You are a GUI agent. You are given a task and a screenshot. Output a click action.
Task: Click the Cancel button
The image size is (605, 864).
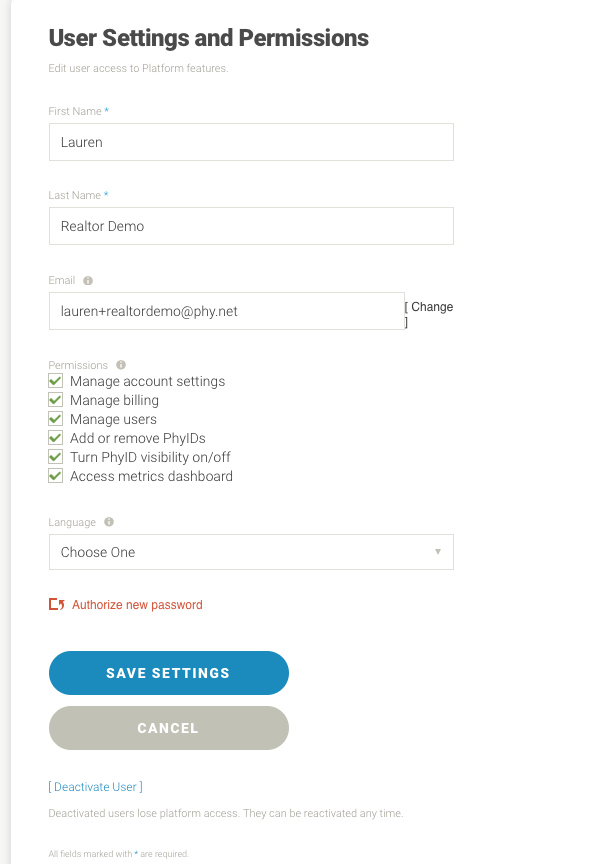click(x=168, y=728)
